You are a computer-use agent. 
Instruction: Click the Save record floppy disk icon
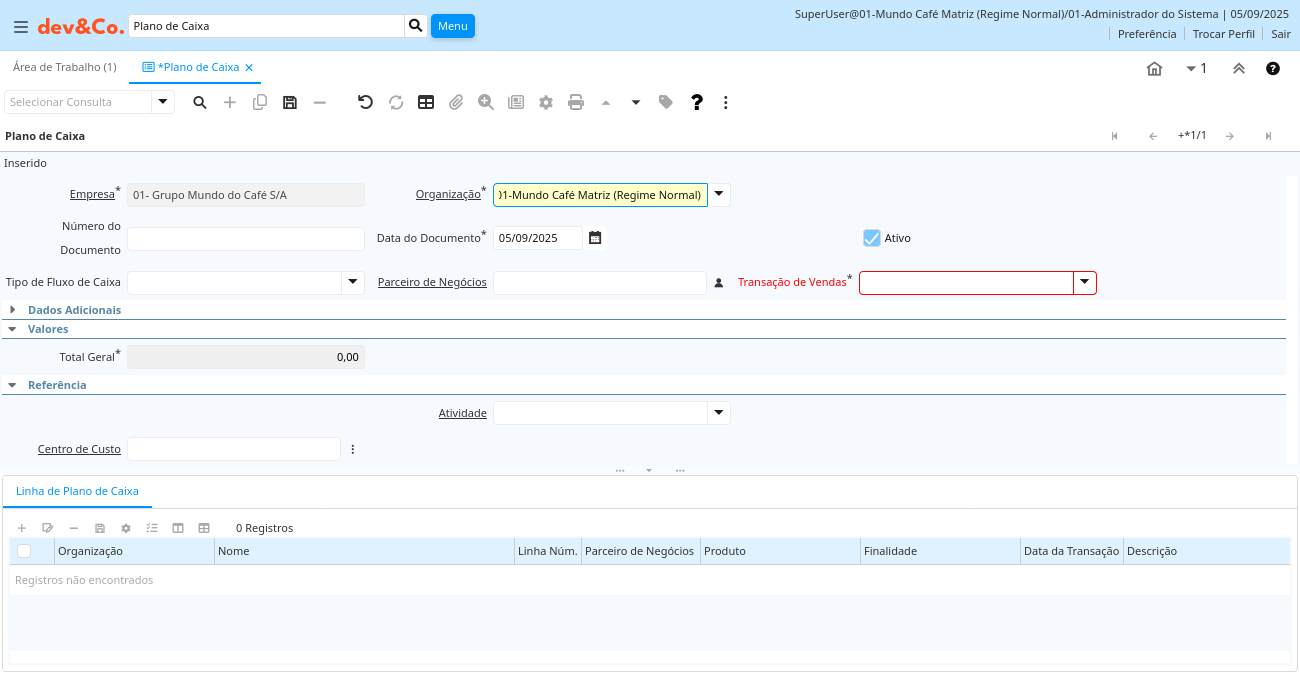tap(290, 102)
